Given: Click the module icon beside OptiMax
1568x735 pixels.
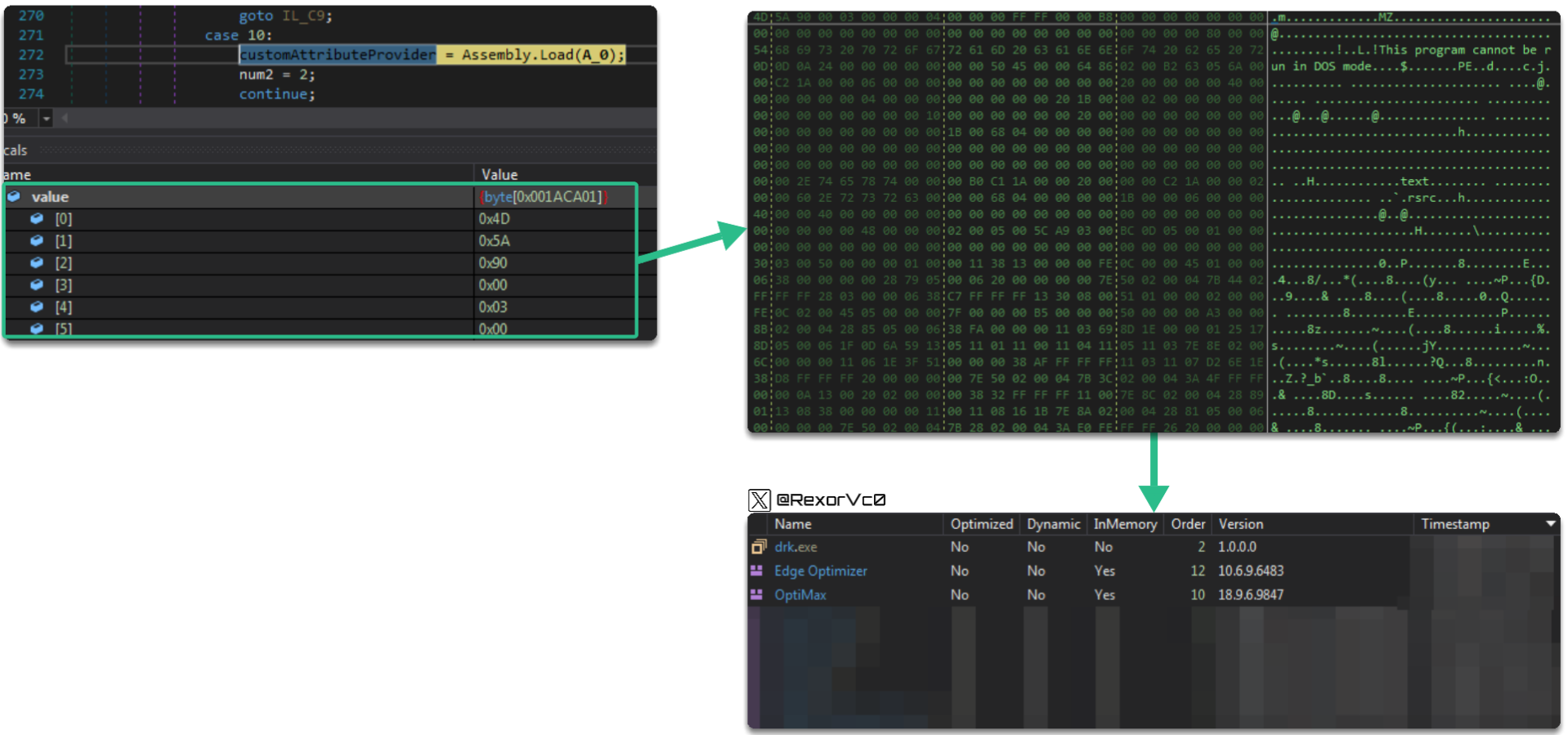Looking at the screenshot, I should tap(757, 594).
